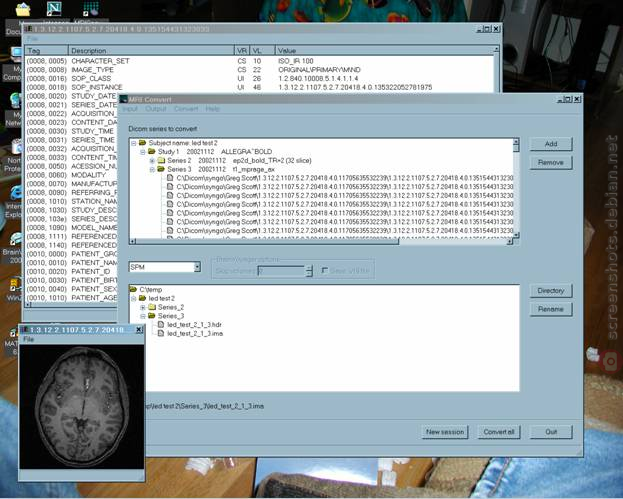This screenshot has width=623, height=499.
Task: Click the Remove button
Action: click(551, 162)
